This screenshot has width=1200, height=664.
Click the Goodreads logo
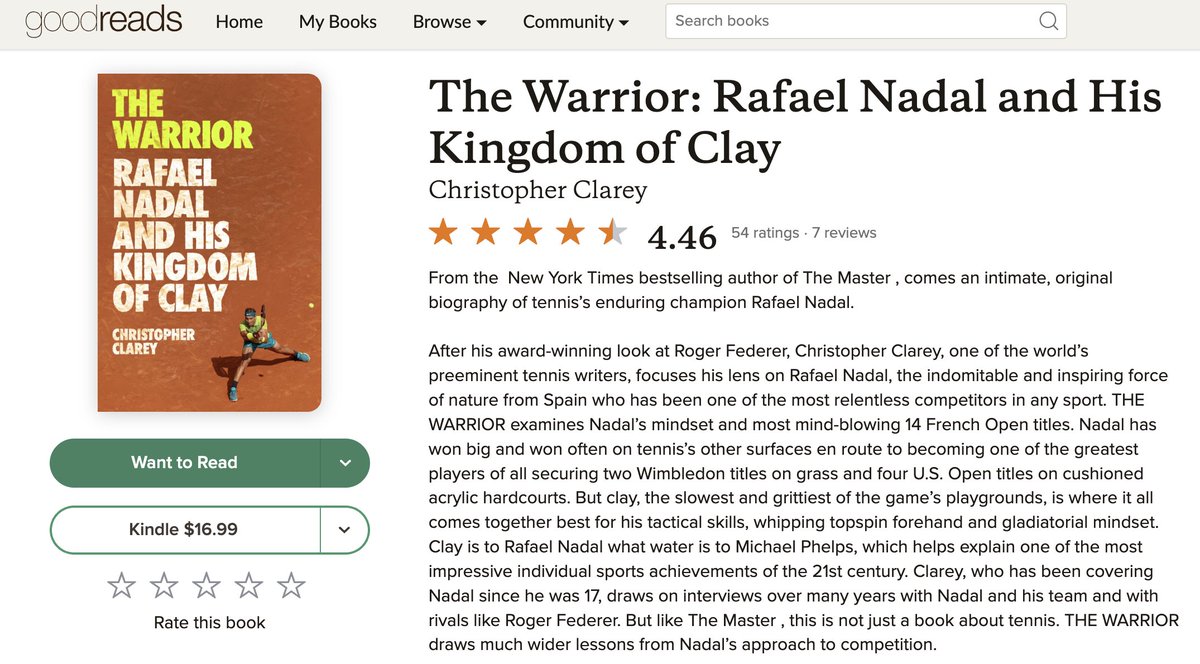[104, 21]
